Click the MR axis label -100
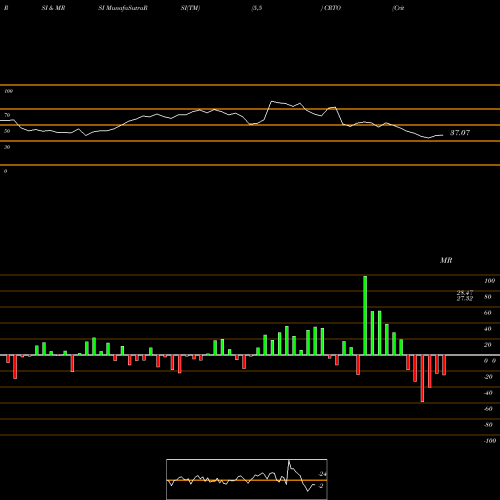Viewport: 500px width, 500px height. 490,441
